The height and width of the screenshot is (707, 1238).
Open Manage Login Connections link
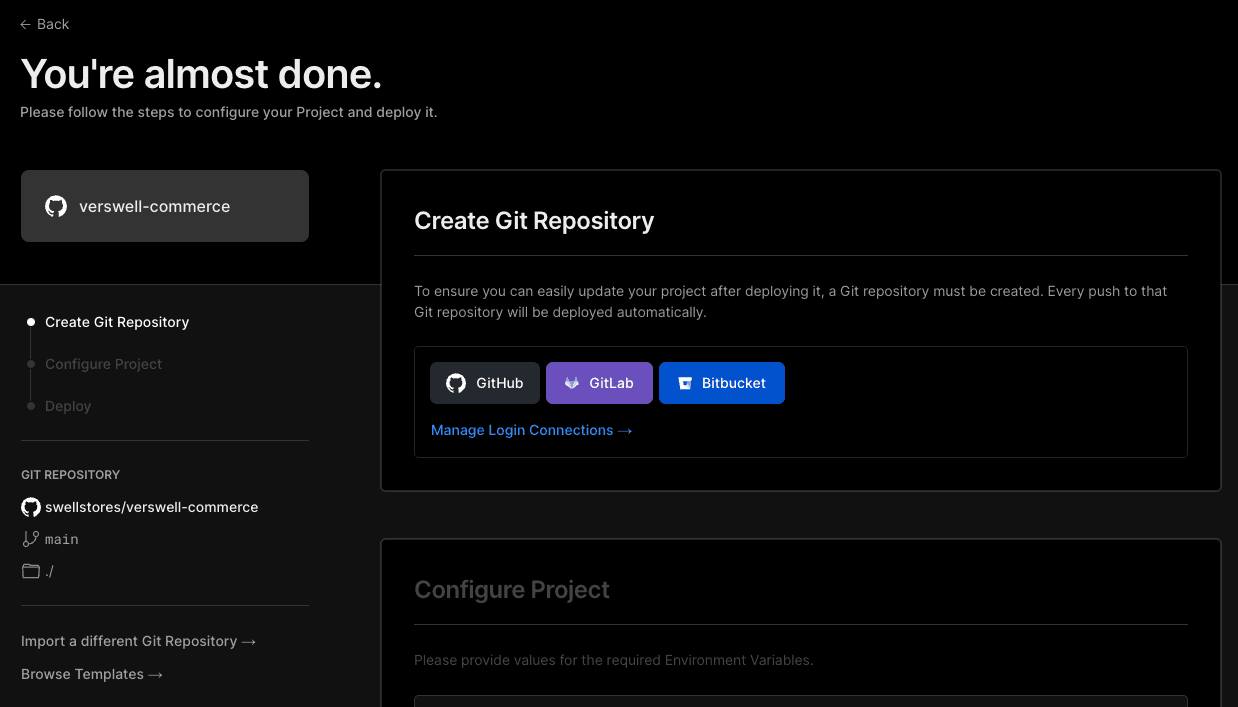[531, 430]
